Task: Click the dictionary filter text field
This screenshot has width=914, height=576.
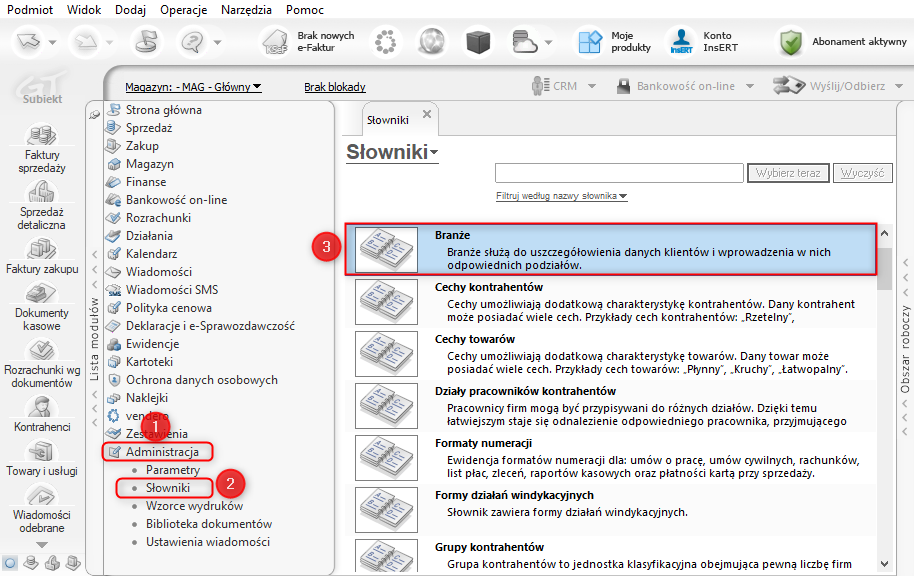Action: point(619,173)
